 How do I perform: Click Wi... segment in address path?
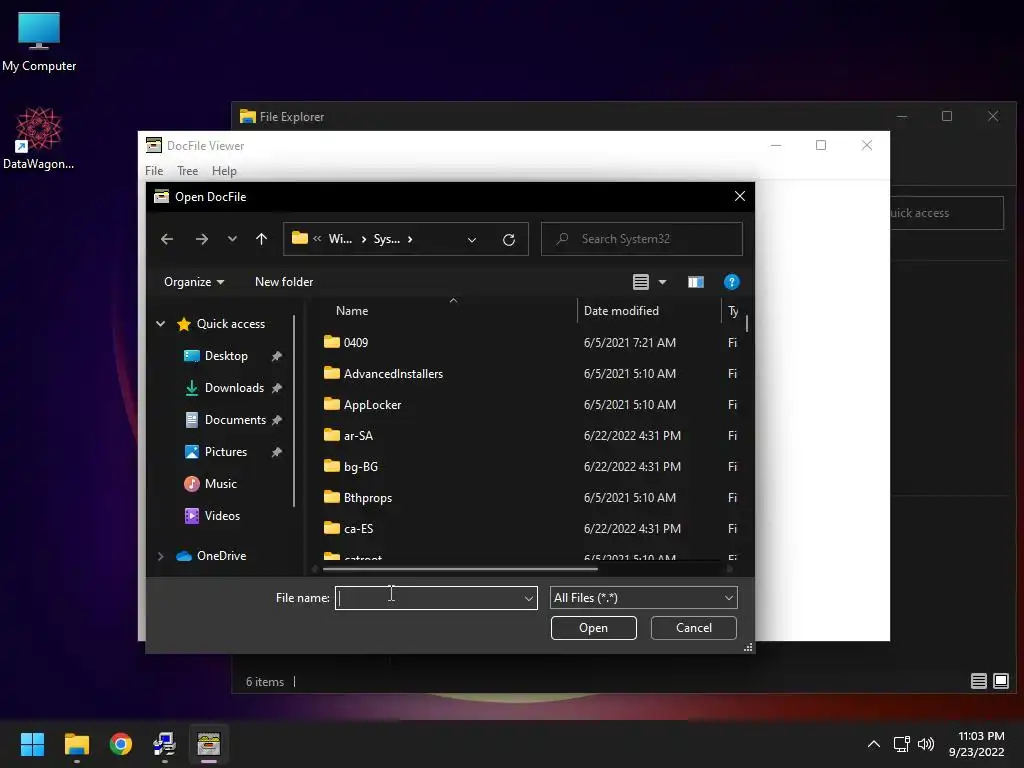pos(340,239)
